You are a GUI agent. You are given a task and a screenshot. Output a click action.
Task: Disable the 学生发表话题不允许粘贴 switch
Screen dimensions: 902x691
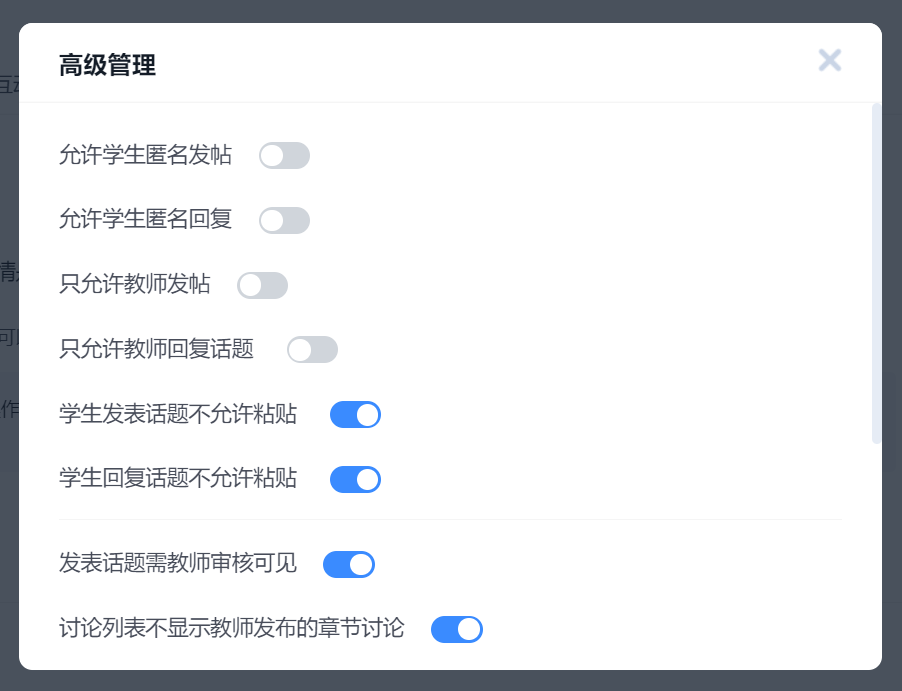(355, 415)
